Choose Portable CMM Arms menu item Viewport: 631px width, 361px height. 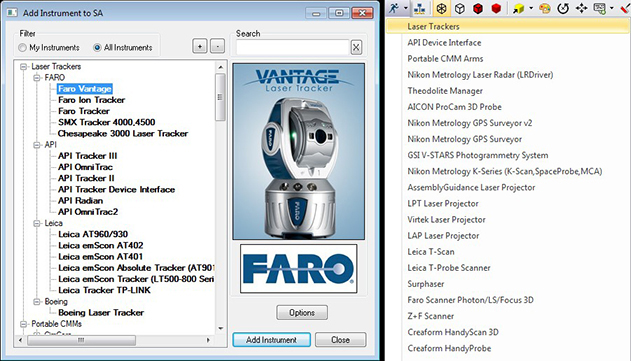(x=445, y=59)
